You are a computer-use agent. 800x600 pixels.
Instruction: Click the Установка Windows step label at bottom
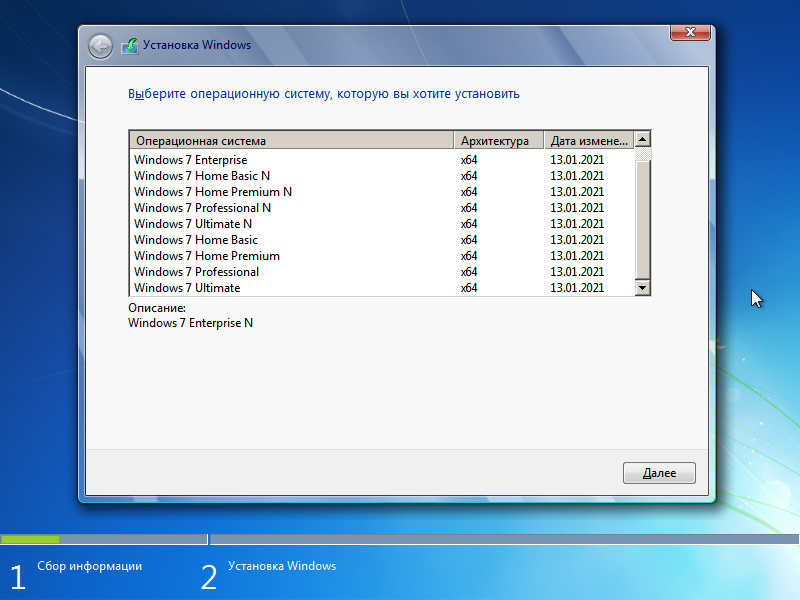[x=282, y=566]
